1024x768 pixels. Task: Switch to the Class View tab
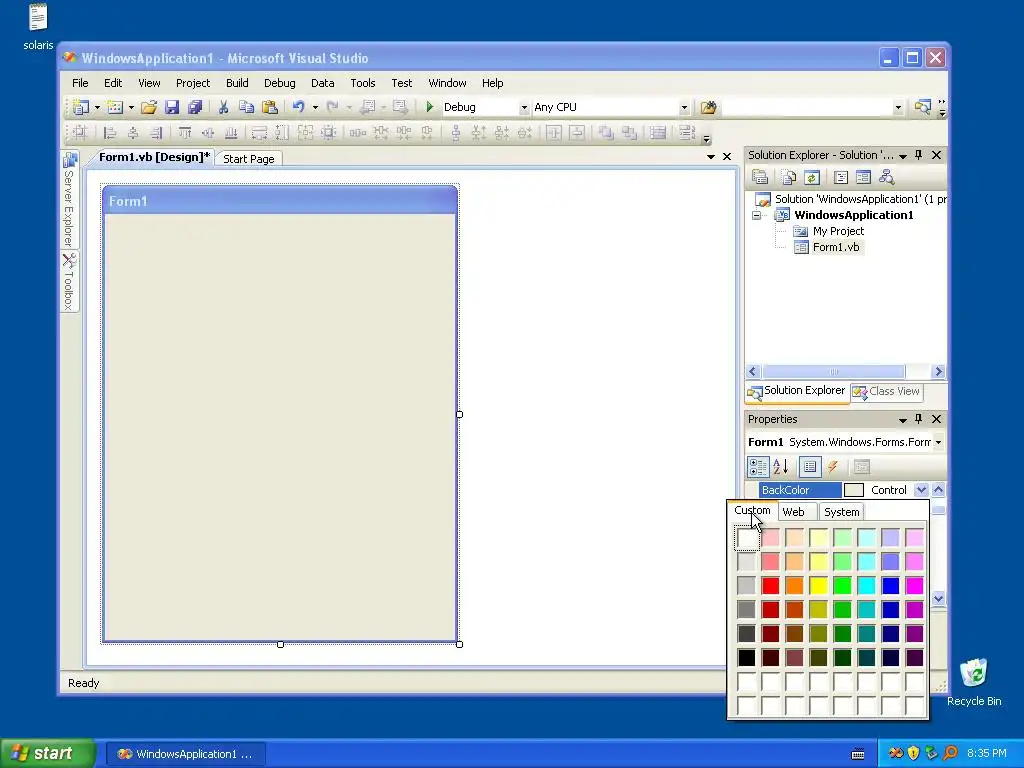(x=887, y=391)
